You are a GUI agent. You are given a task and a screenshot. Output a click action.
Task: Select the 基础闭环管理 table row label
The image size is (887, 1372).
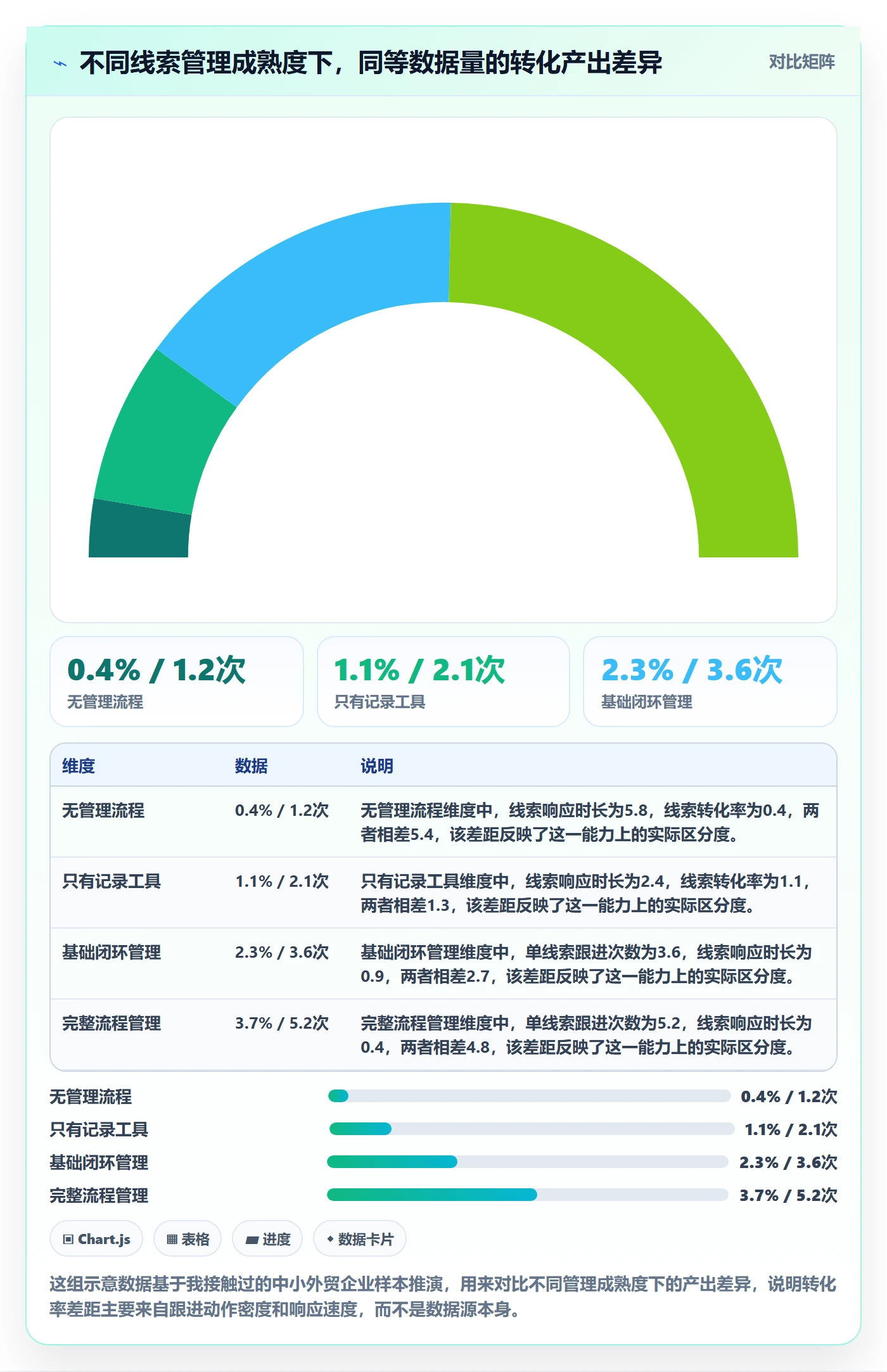112,952
